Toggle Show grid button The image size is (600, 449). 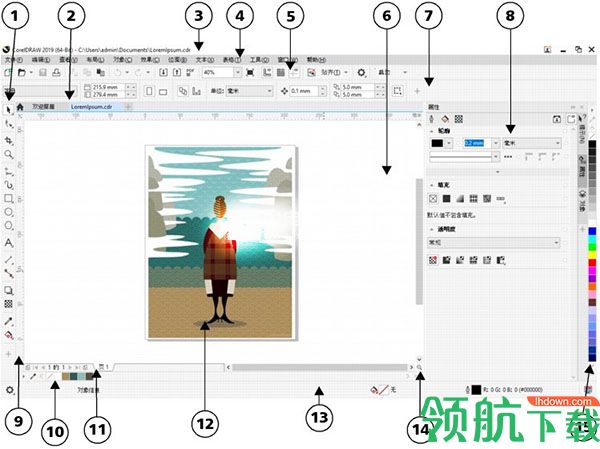280,72
